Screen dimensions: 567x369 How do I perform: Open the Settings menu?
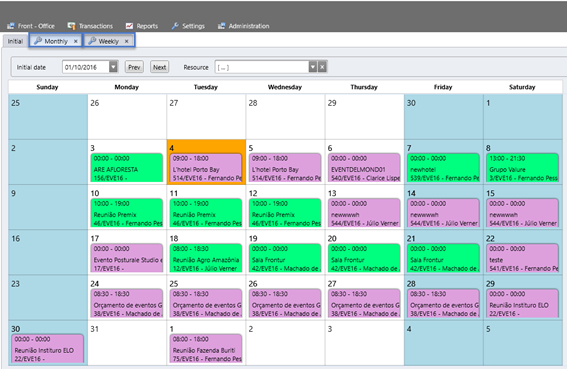click(188, 26)
